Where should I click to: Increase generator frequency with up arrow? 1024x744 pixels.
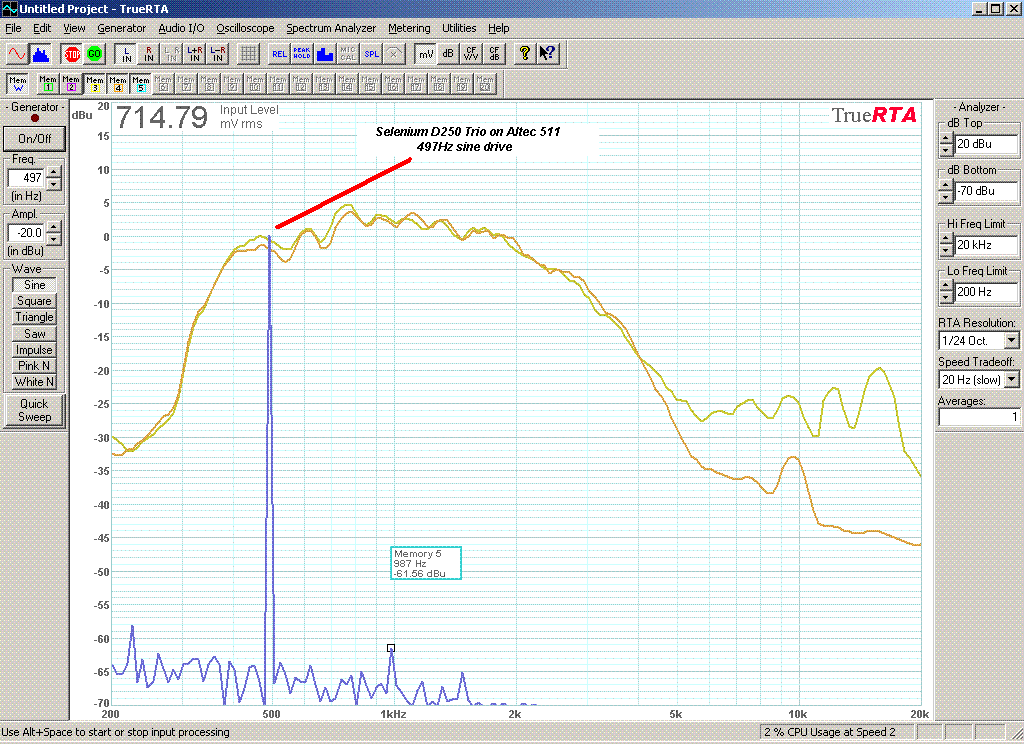pos(54,172)
